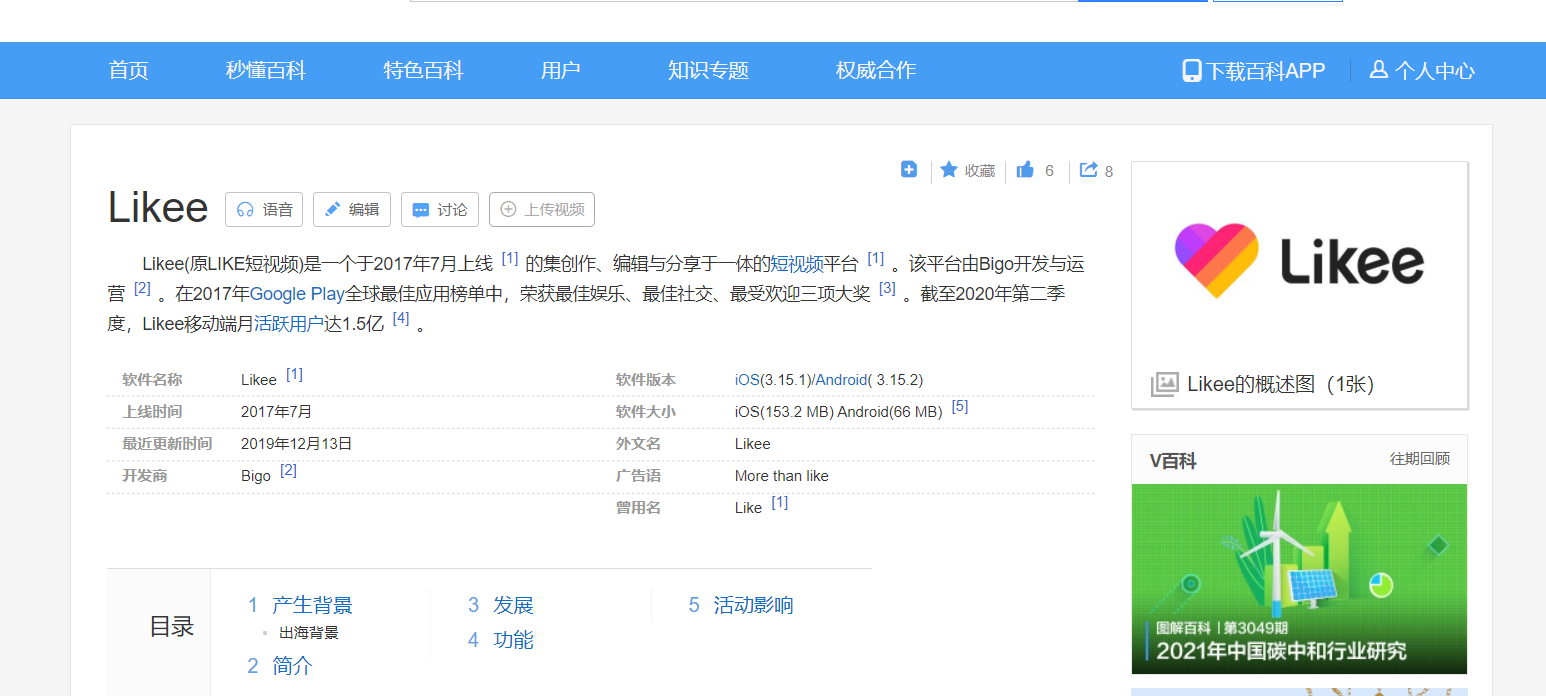Click the blue add-to-list plus icon
This screenshot has height=696, width=1546.
click(x=909, y=169)
